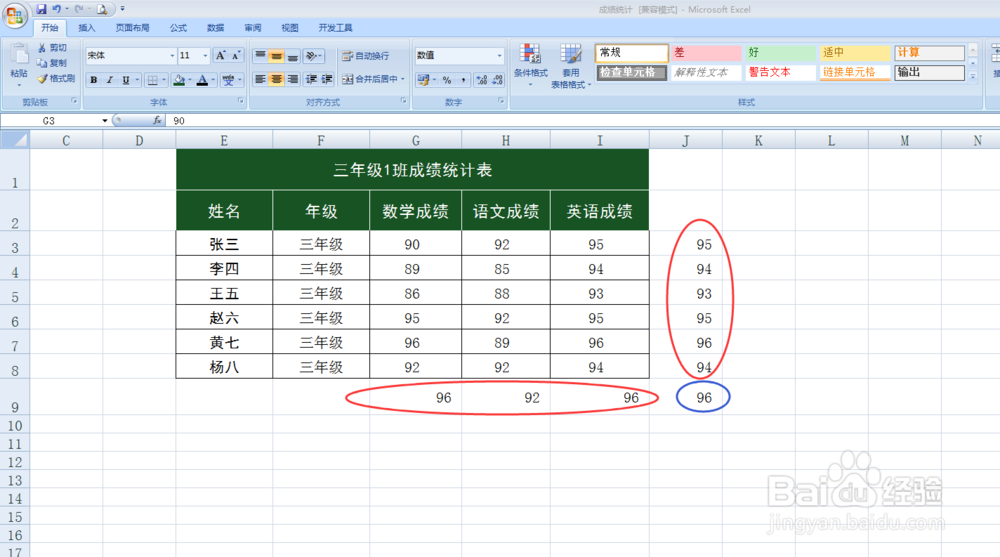This screenshot has height=557, width=1000.
Task: Decrease decimal places
Action: tap(497, 80)
